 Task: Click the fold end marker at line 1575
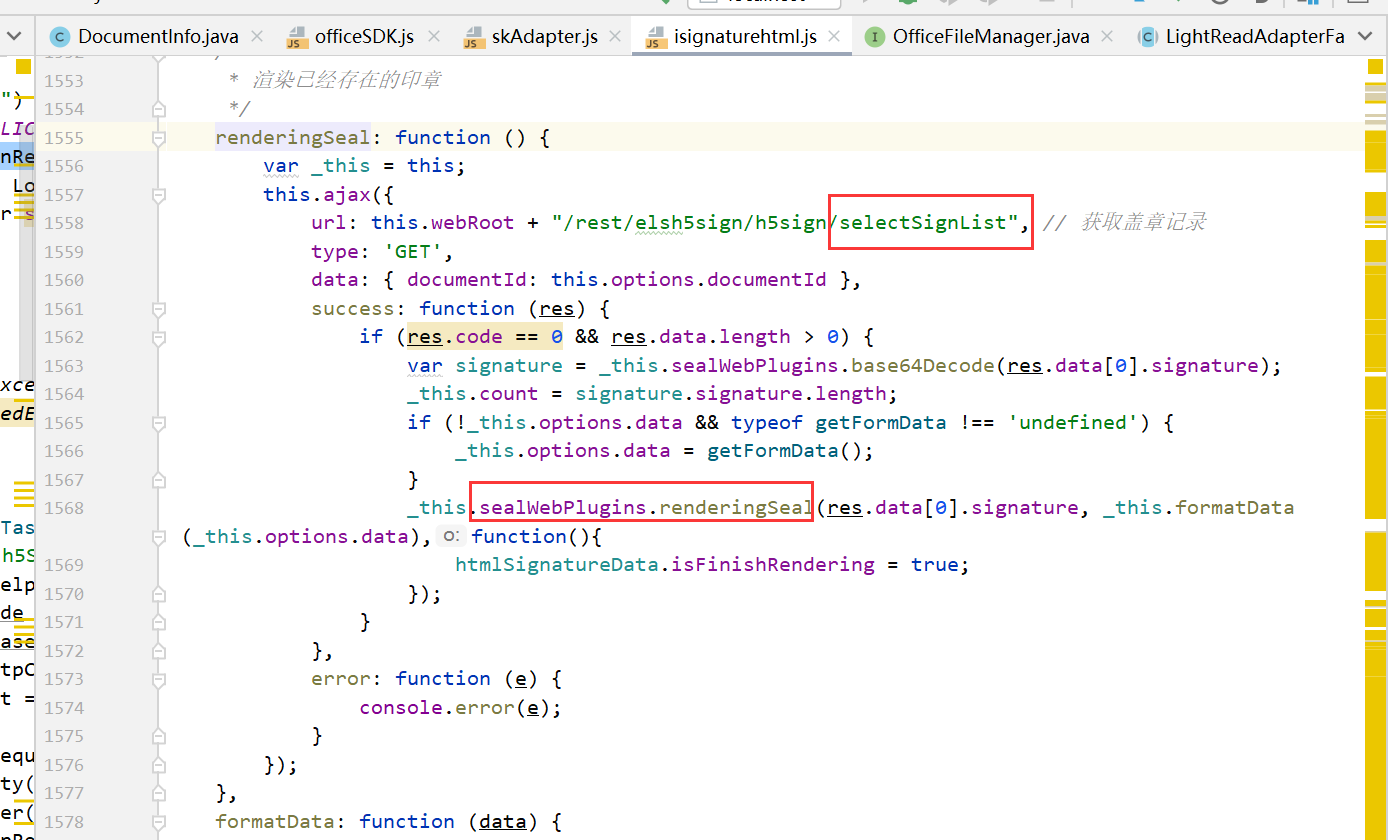coord(158,735)
